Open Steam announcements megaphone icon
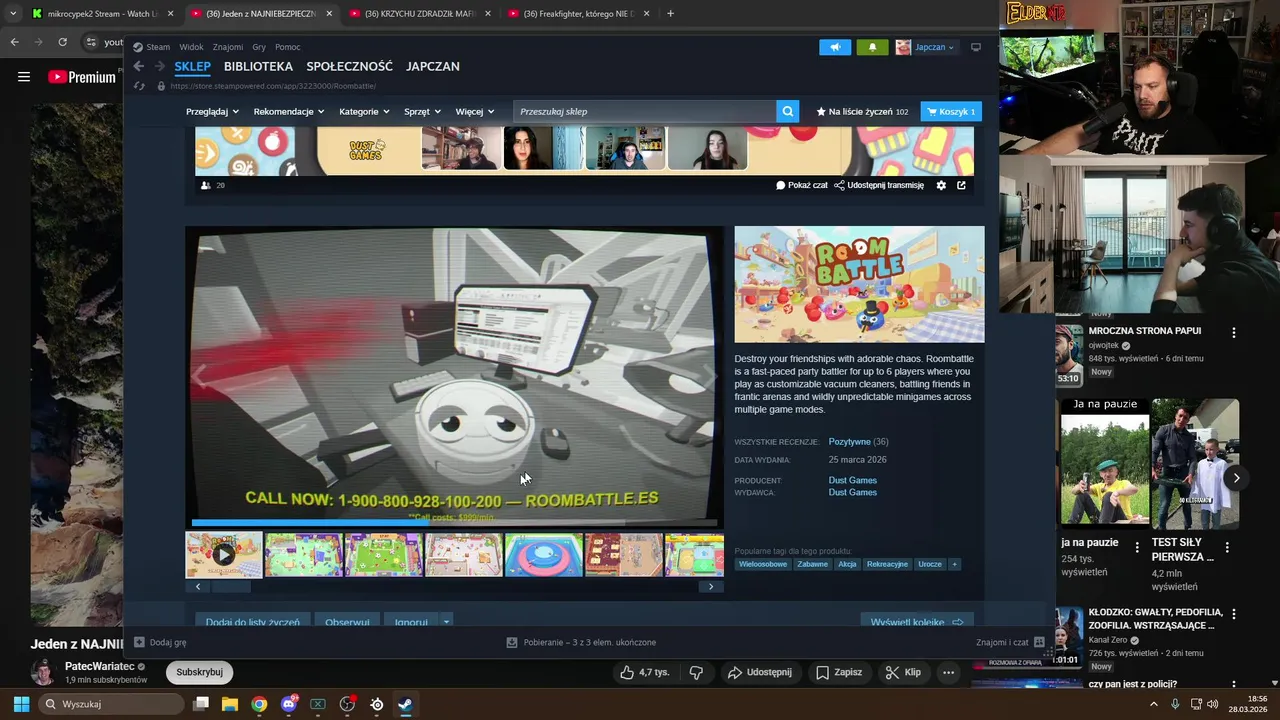1280x720 pixels. (835, 47)
